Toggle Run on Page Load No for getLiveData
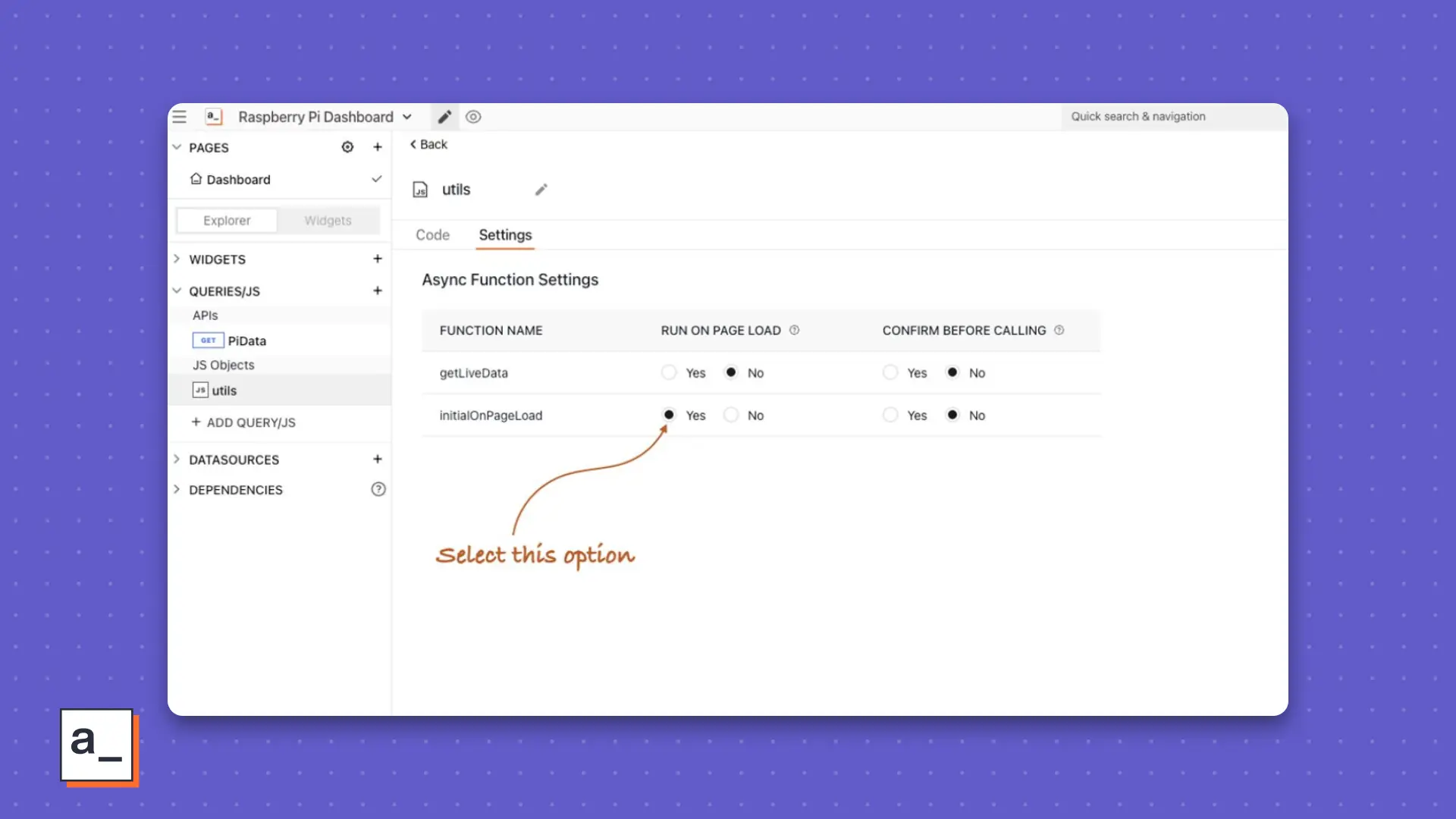The width and height of the screenshot is (1456, 819). tap(730, 372)
